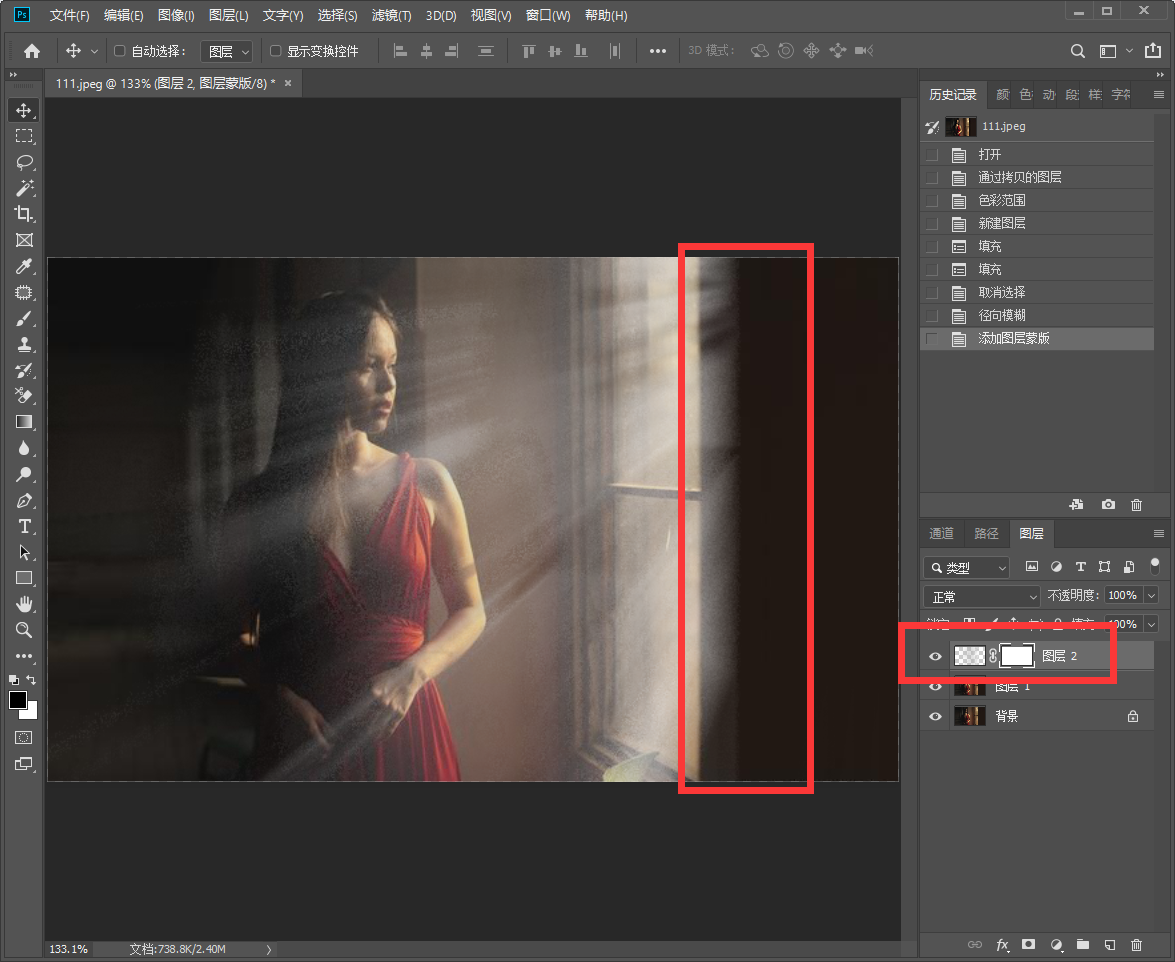This screenshot has height=962, width=1175.
Task: Click the fx layer style icon
Action: pos(1002,945)
